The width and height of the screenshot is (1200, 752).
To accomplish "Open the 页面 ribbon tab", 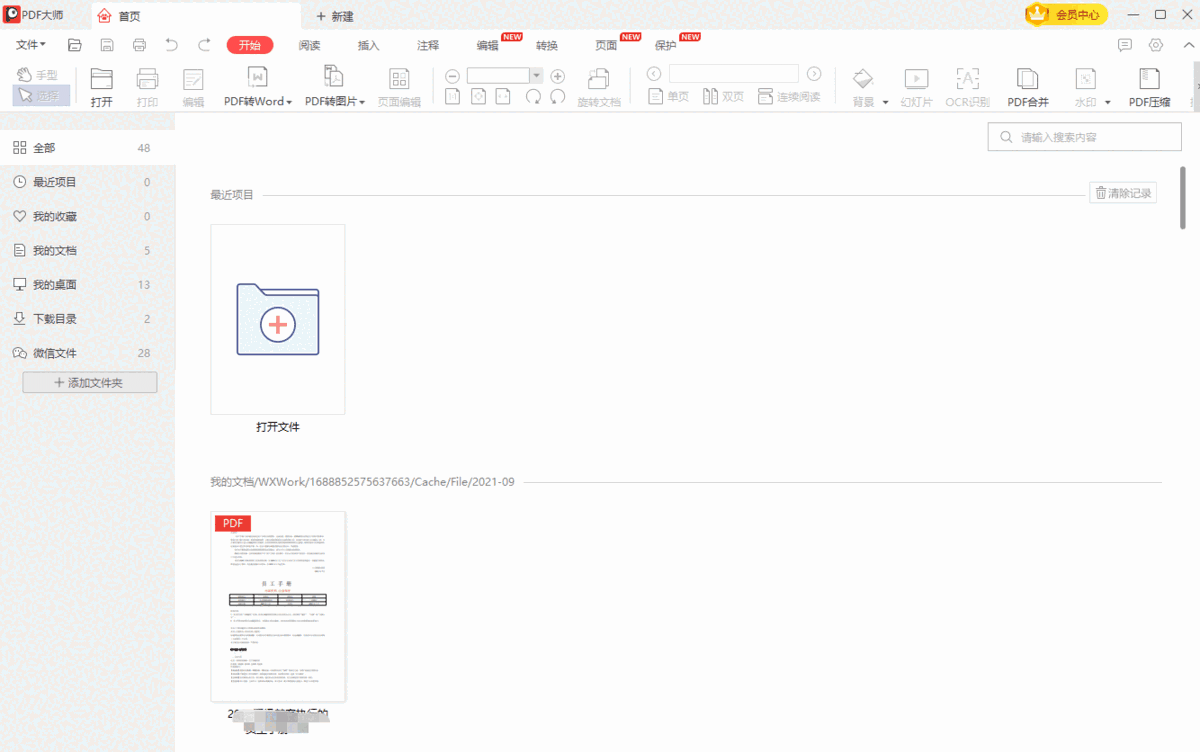I will coord(606,45).
